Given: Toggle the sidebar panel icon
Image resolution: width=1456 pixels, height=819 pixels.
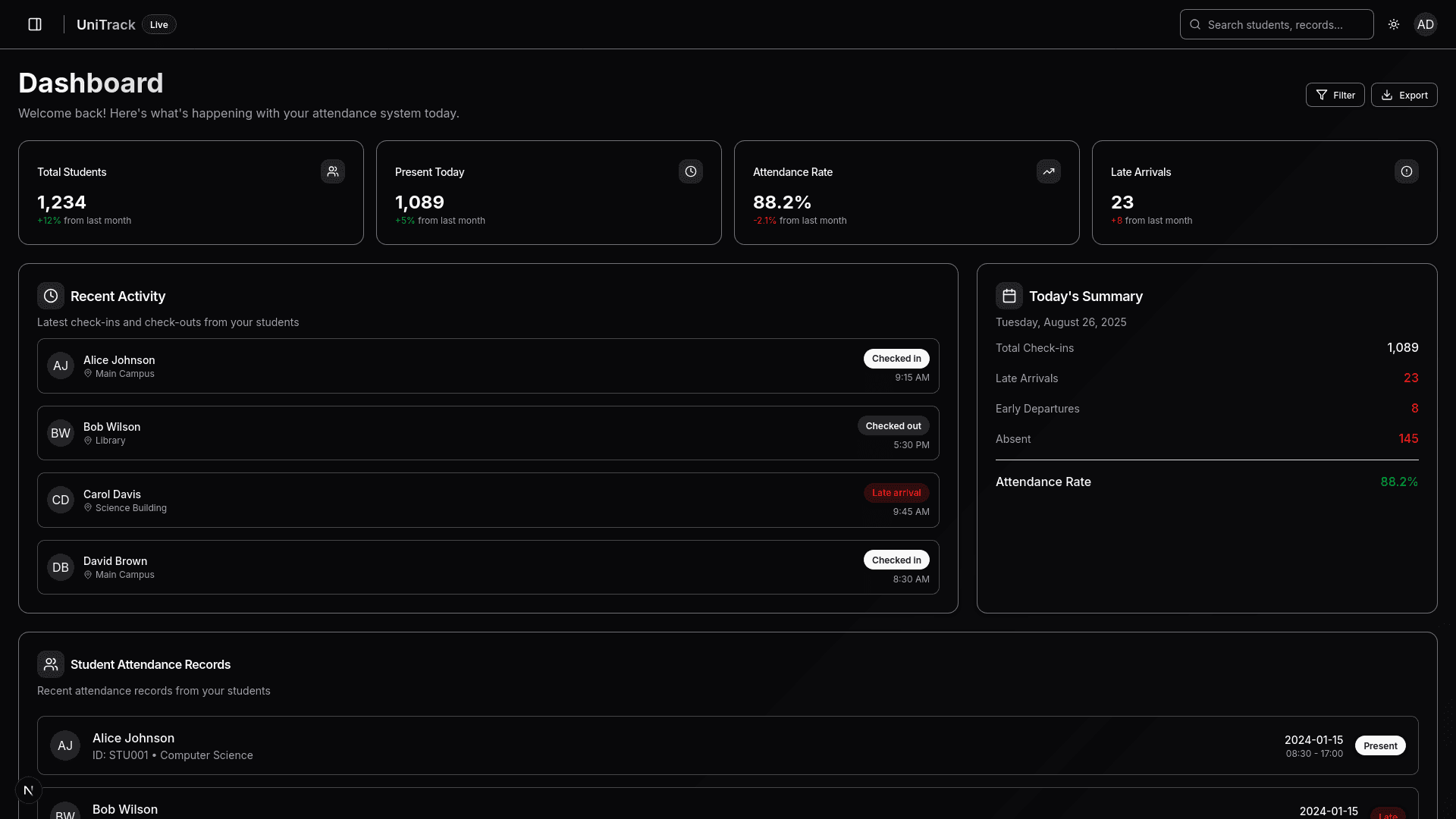Looking at the screenshot, I should pyautogui.click(x=35, y=24).
